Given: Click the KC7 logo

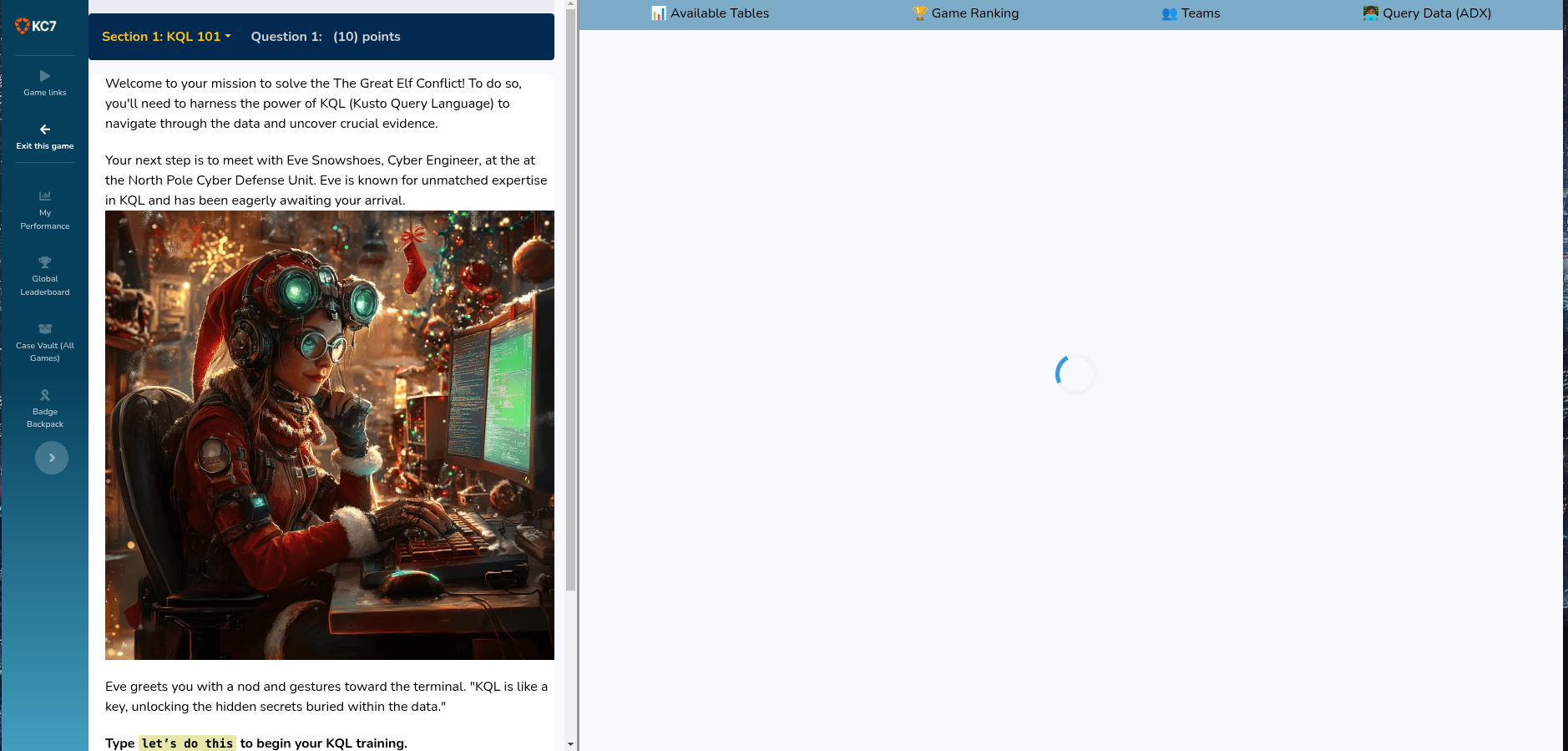Looking at the screenshot, I should click(36, 26).
